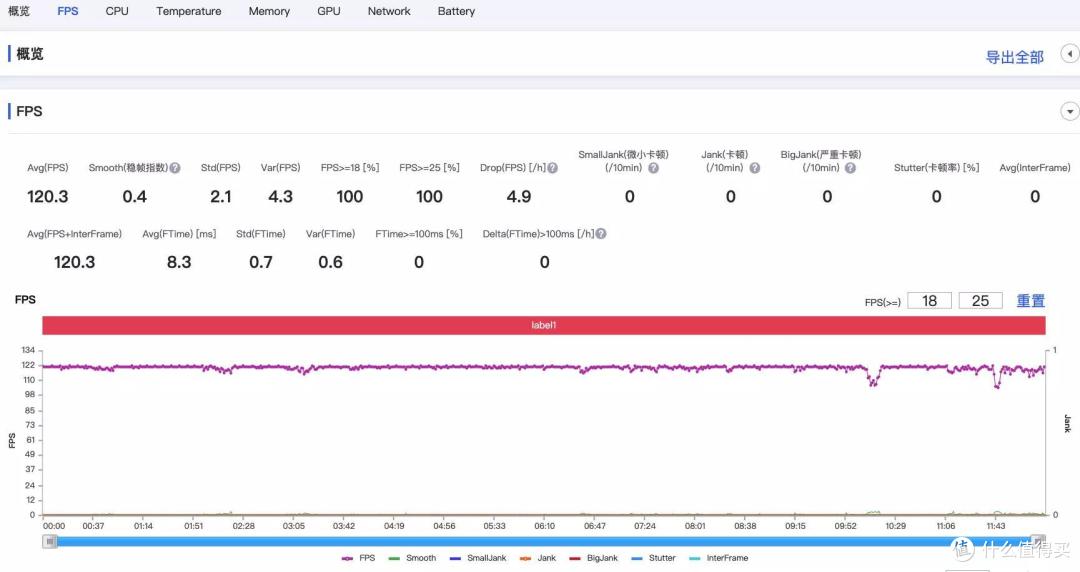Toggle the InterFrame legend series
This screenshot has height=572, width=1080.
coord(718,558)
